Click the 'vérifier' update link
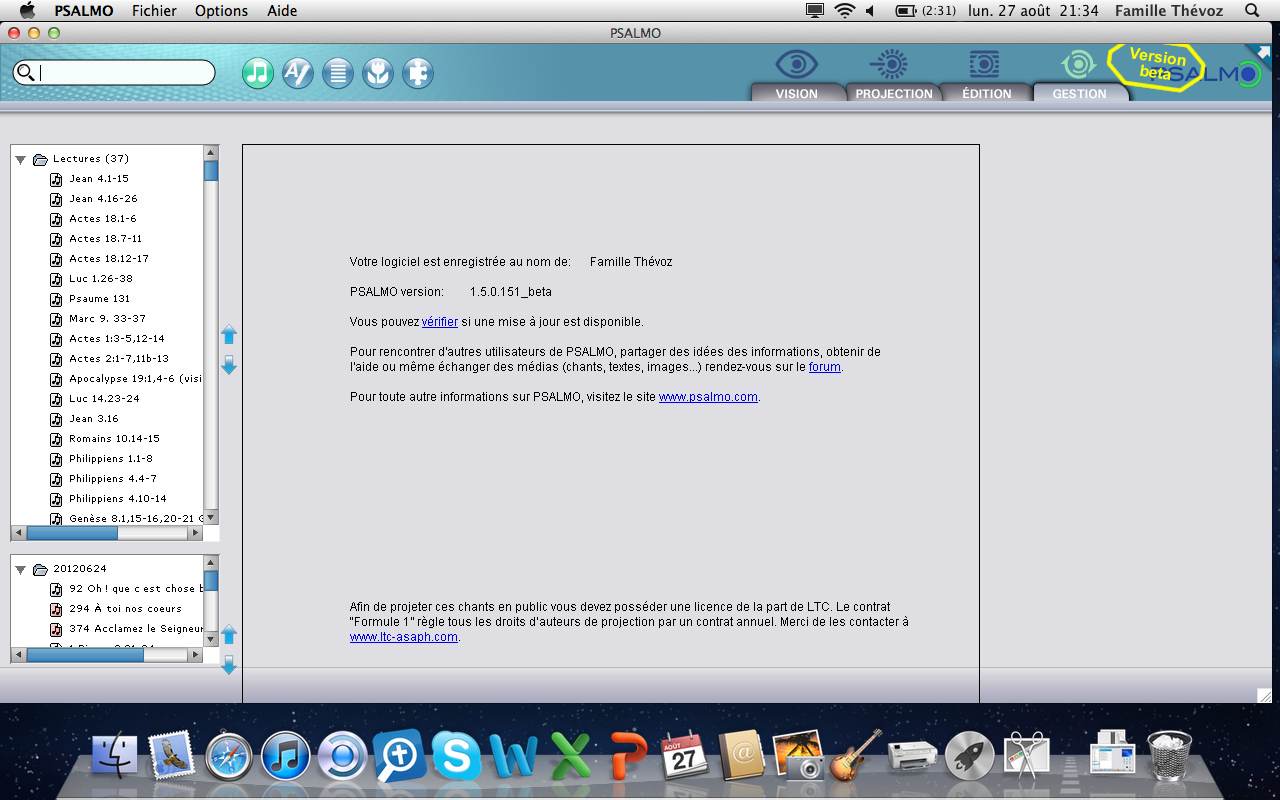This screenshot has height=800, width=1280. (x=440, y=322)
